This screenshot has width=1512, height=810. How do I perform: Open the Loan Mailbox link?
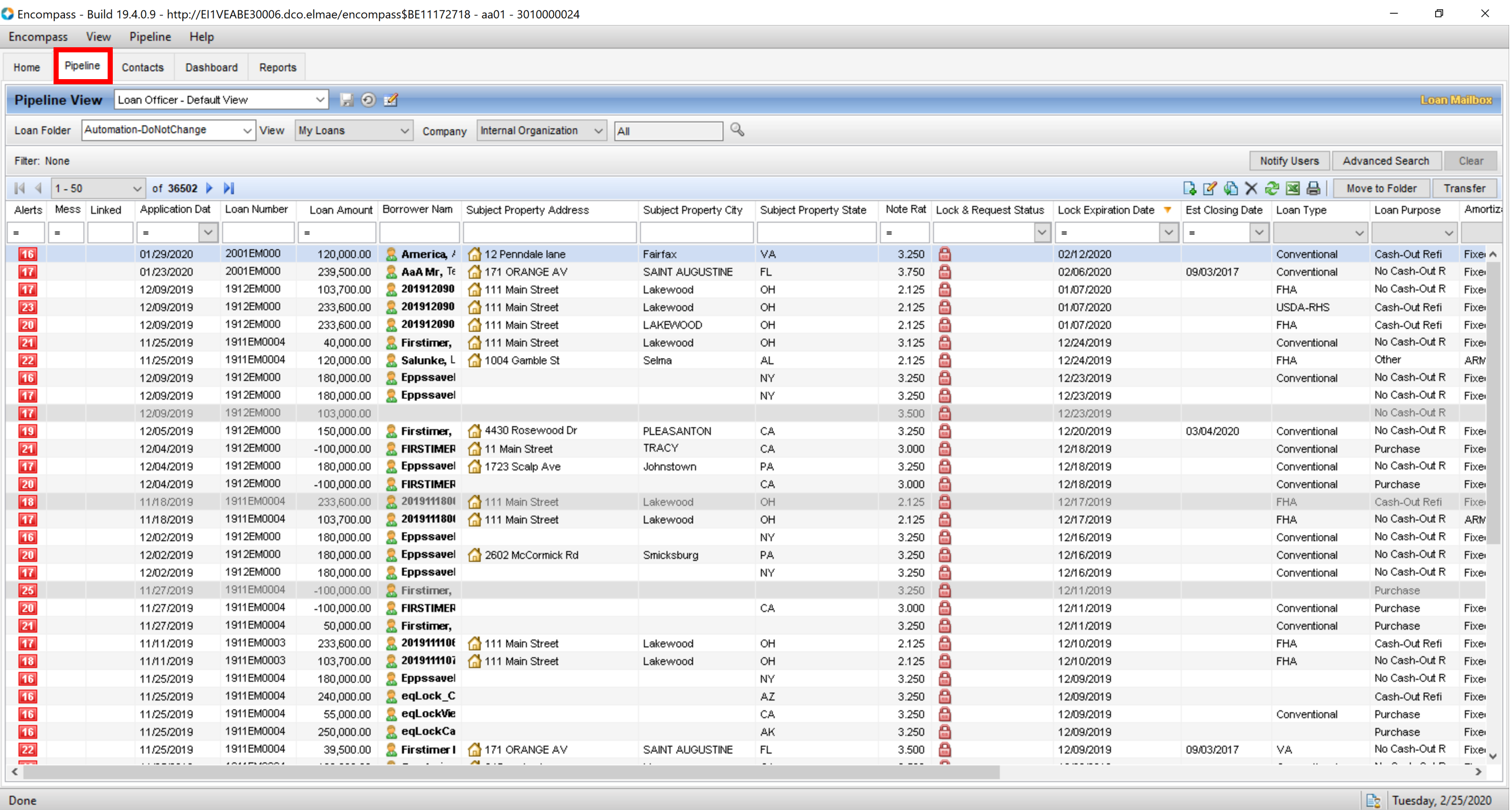1456,100
